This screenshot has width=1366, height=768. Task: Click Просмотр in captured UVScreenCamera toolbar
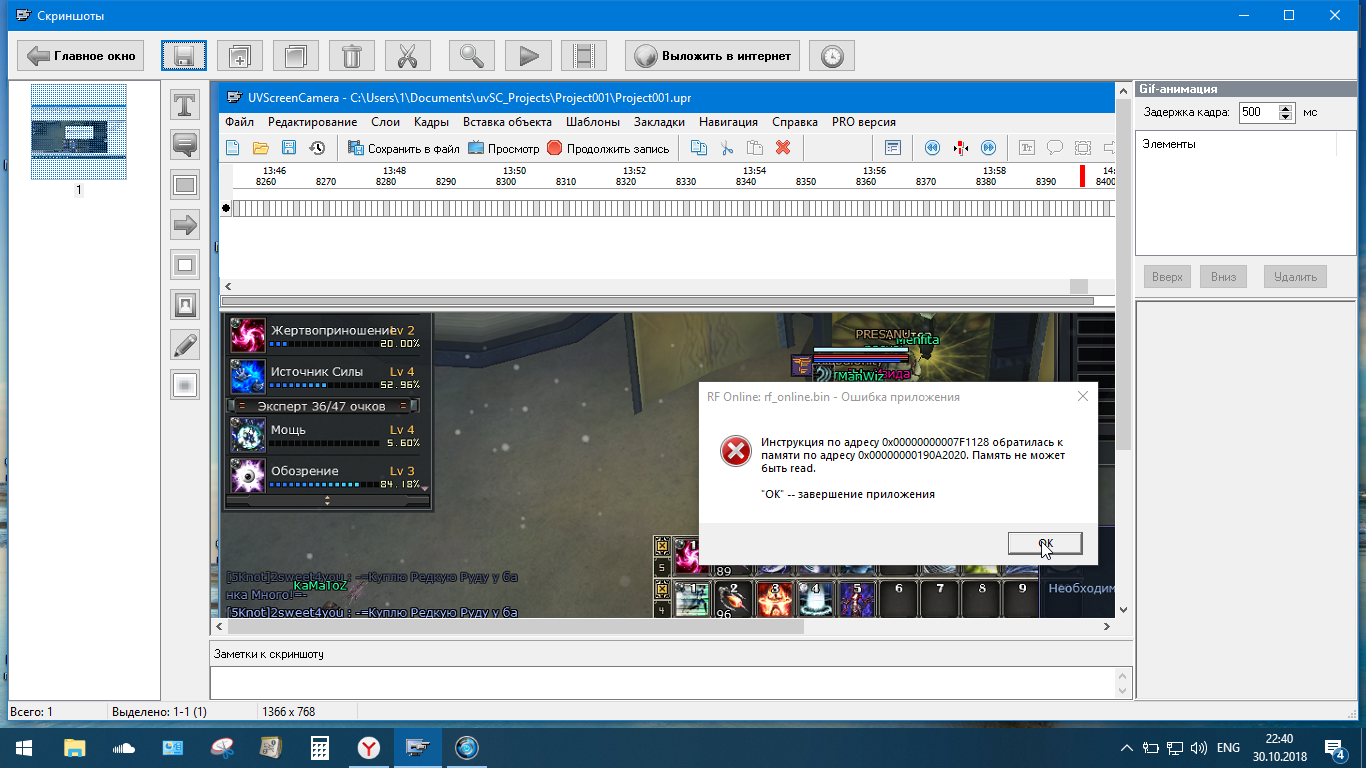pyautogui.click(x=504, y=148)
